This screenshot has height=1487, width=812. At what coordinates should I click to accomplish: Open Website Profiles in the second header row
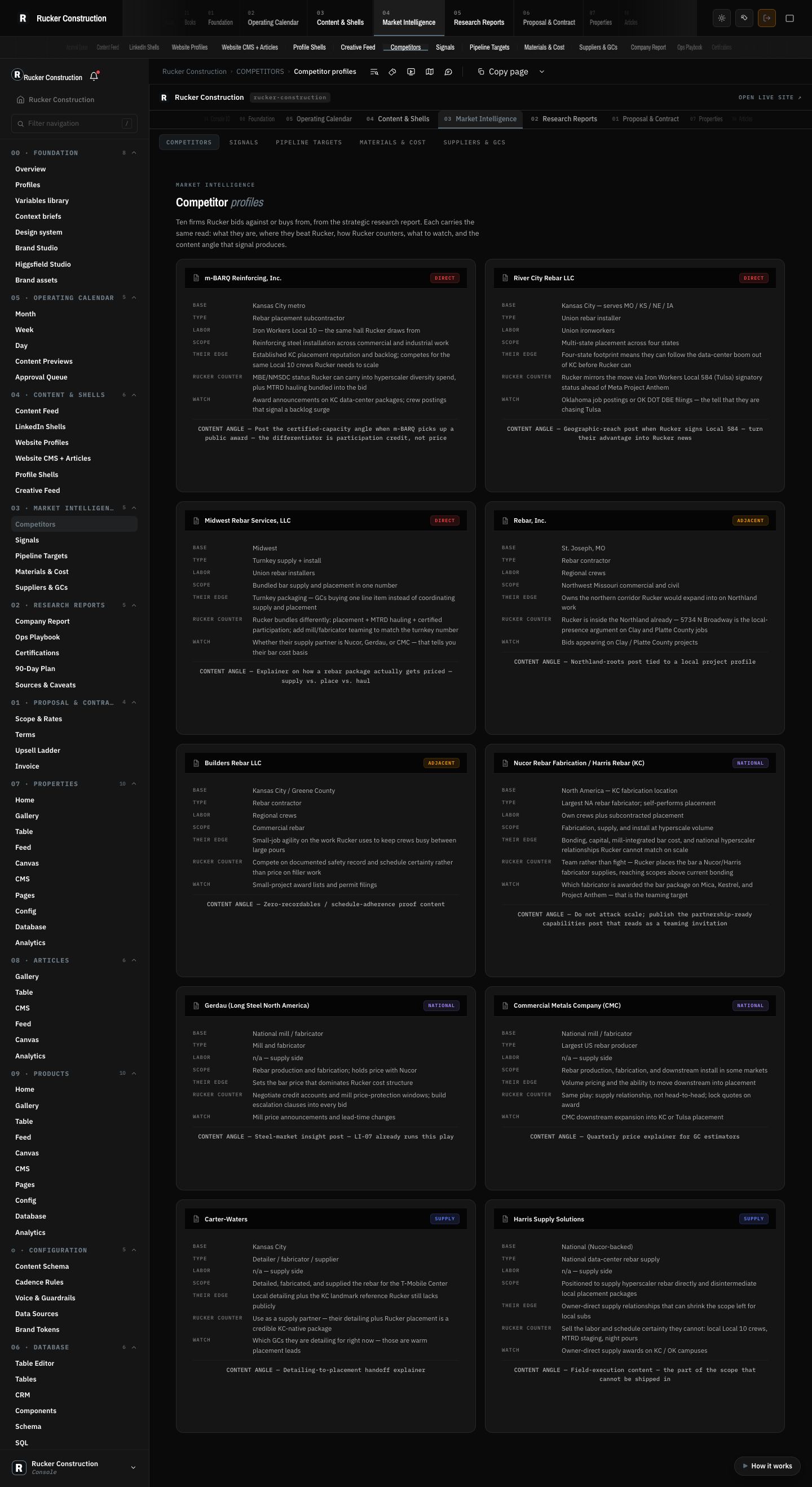point(189,47)
